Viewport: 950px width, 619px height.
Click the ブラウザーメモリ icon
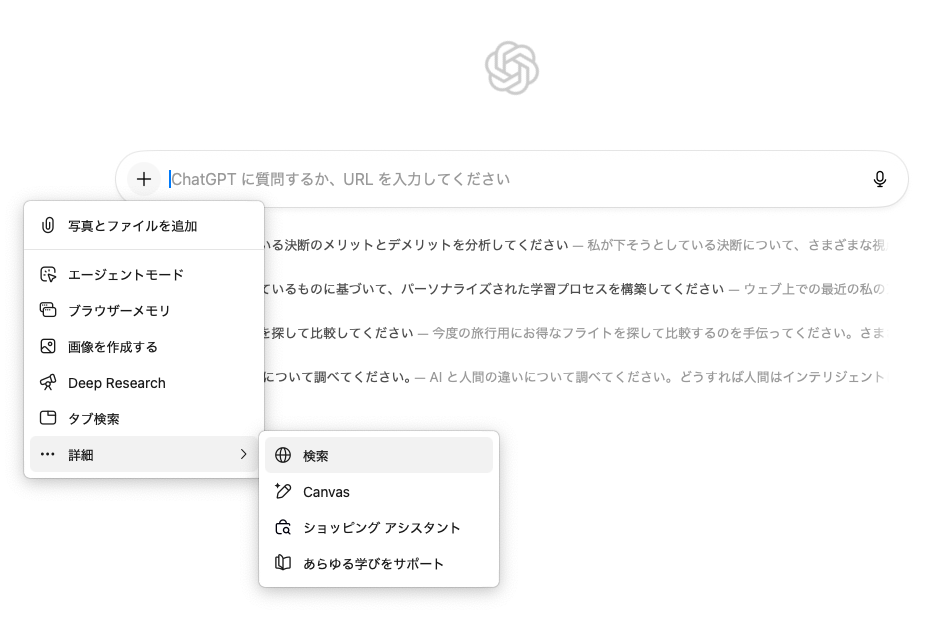click(x=48, y=311)
